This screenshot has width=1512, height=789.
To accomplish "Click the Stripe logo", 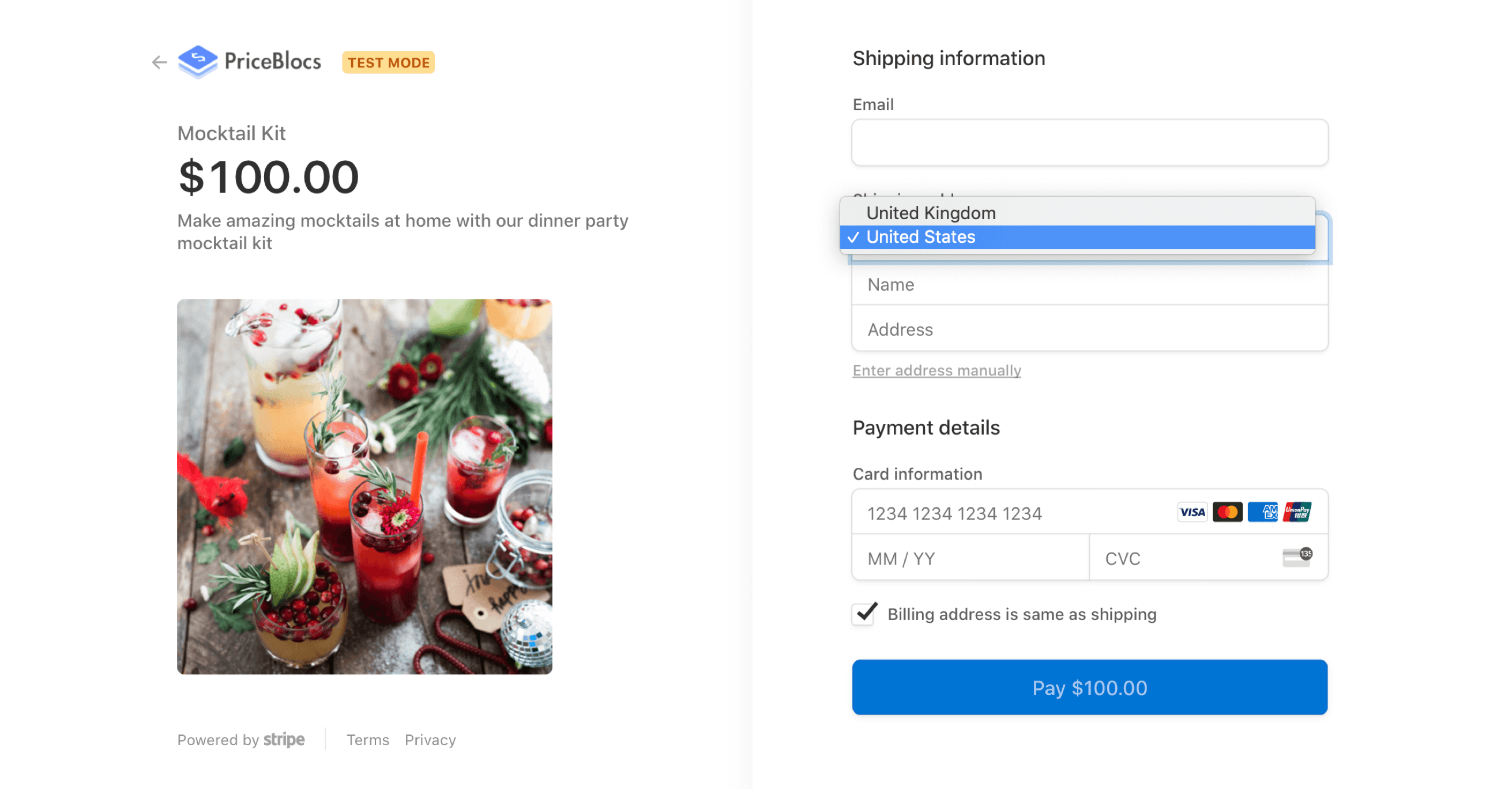I will pyautogui.click(x=284, y=739).
